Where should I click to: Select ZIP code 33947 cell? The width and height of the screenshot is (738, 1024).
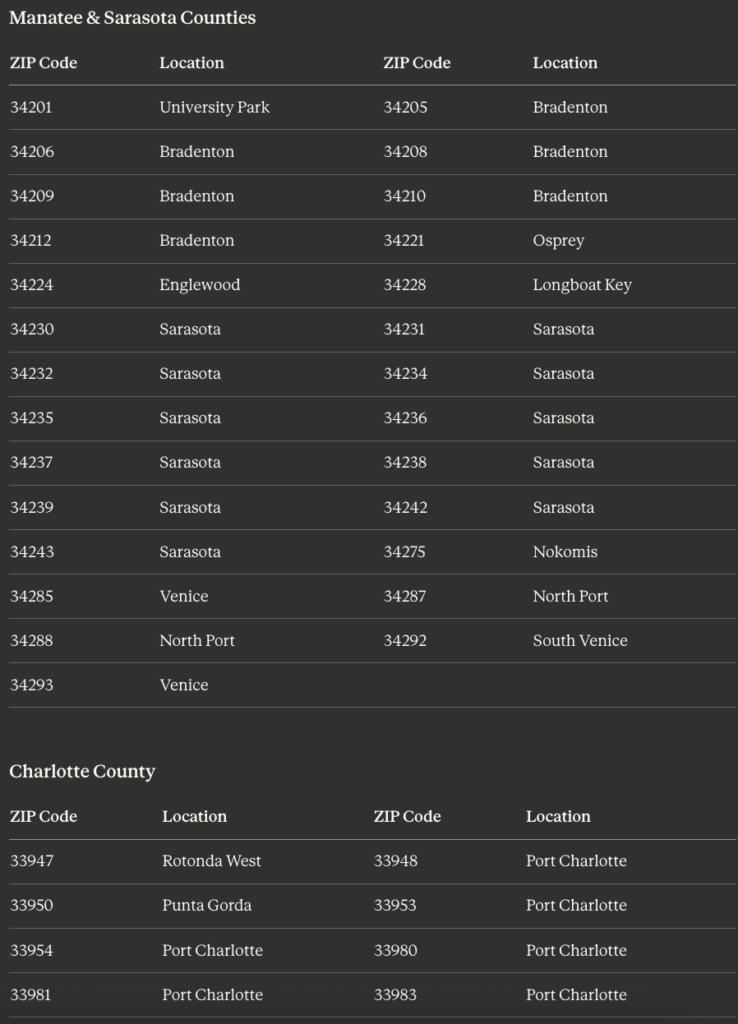tap(31, 861)
